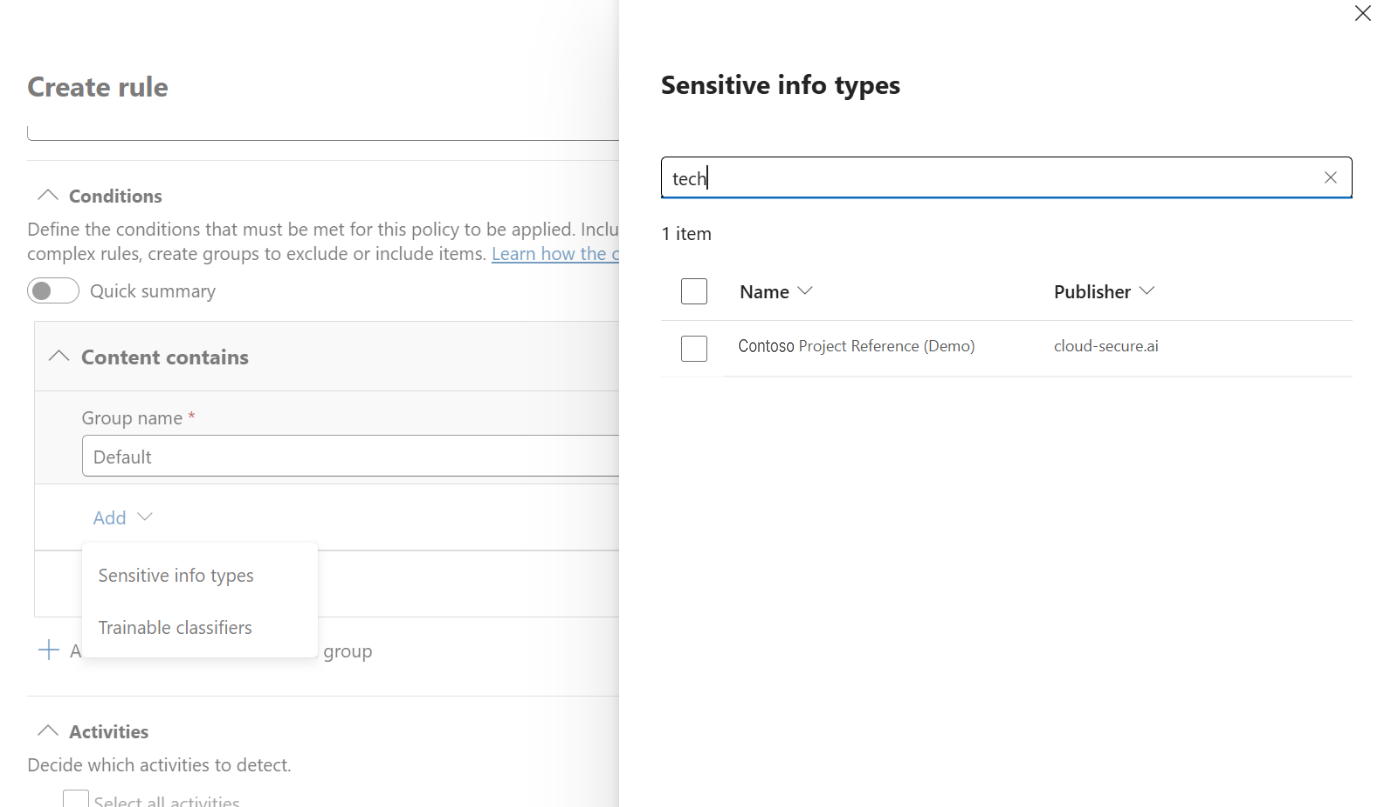Click the plus add group icon
This screenshot has height=807, width=1384.
48,651
